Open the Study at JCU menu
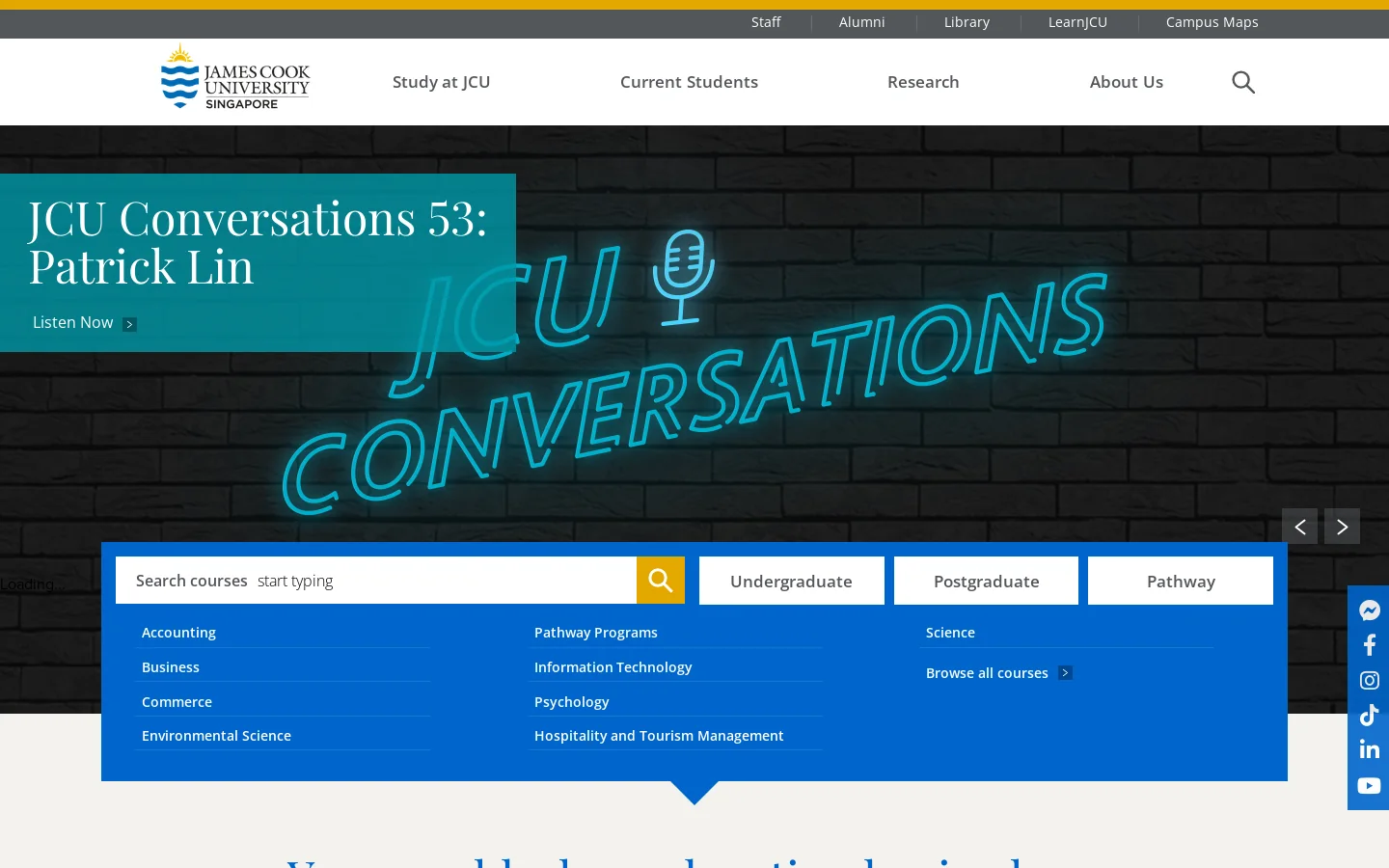1389x868 pixels. tap(441, 82)
